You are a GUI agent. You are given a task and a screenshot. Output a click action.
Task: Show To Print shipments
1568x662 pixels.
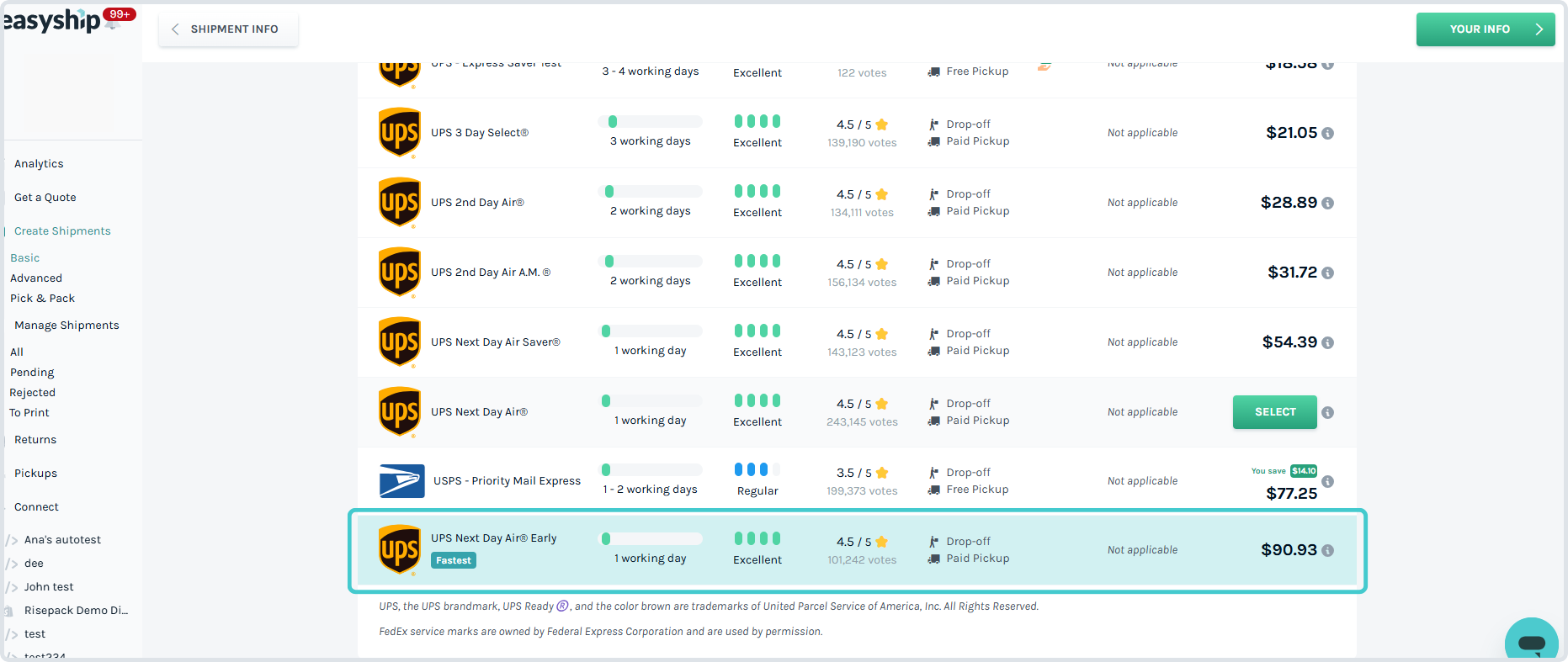(x=29, y=413)
